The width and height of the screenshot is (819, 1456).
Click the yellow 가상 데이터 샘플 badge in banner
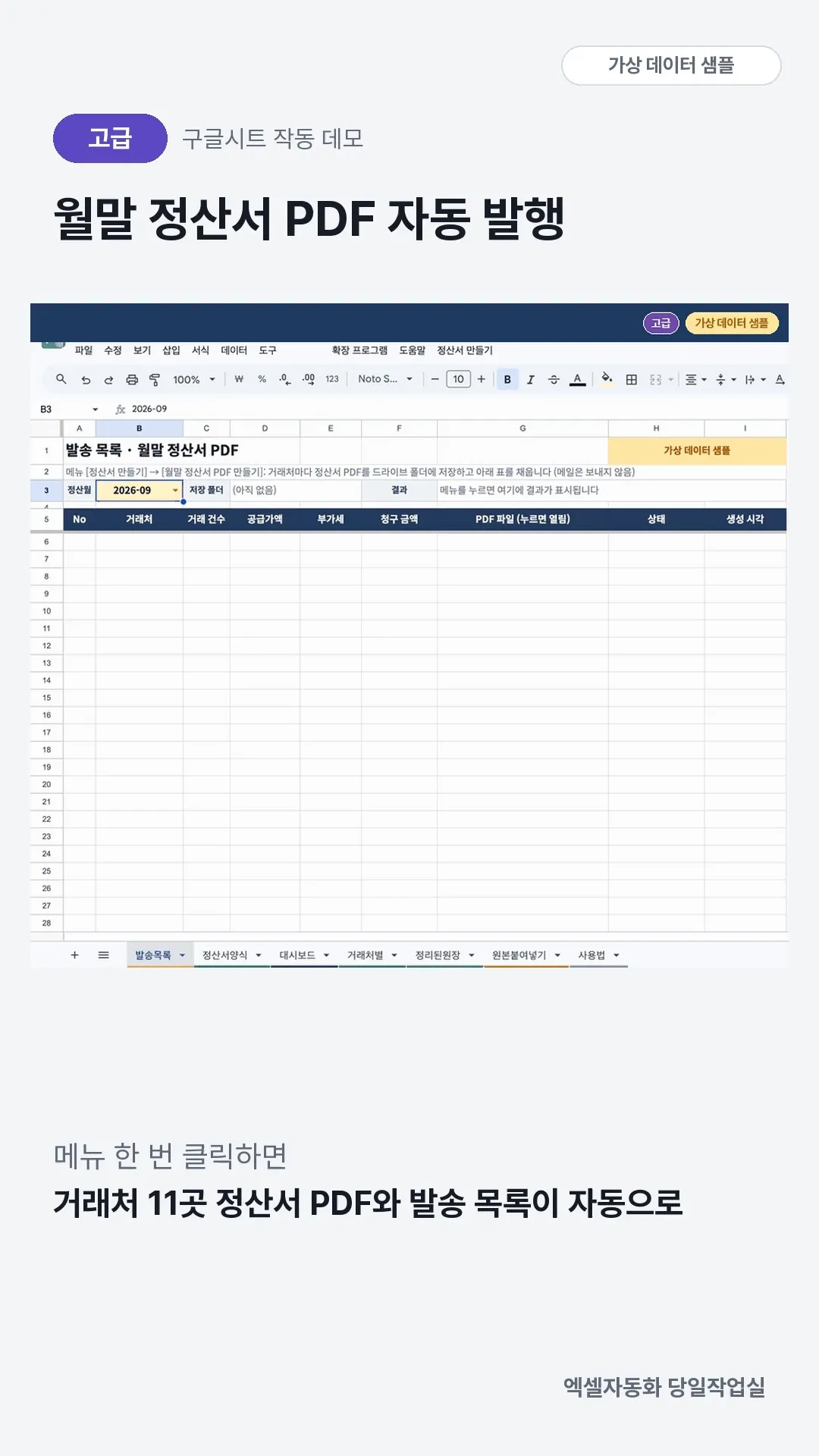[732, 323]
